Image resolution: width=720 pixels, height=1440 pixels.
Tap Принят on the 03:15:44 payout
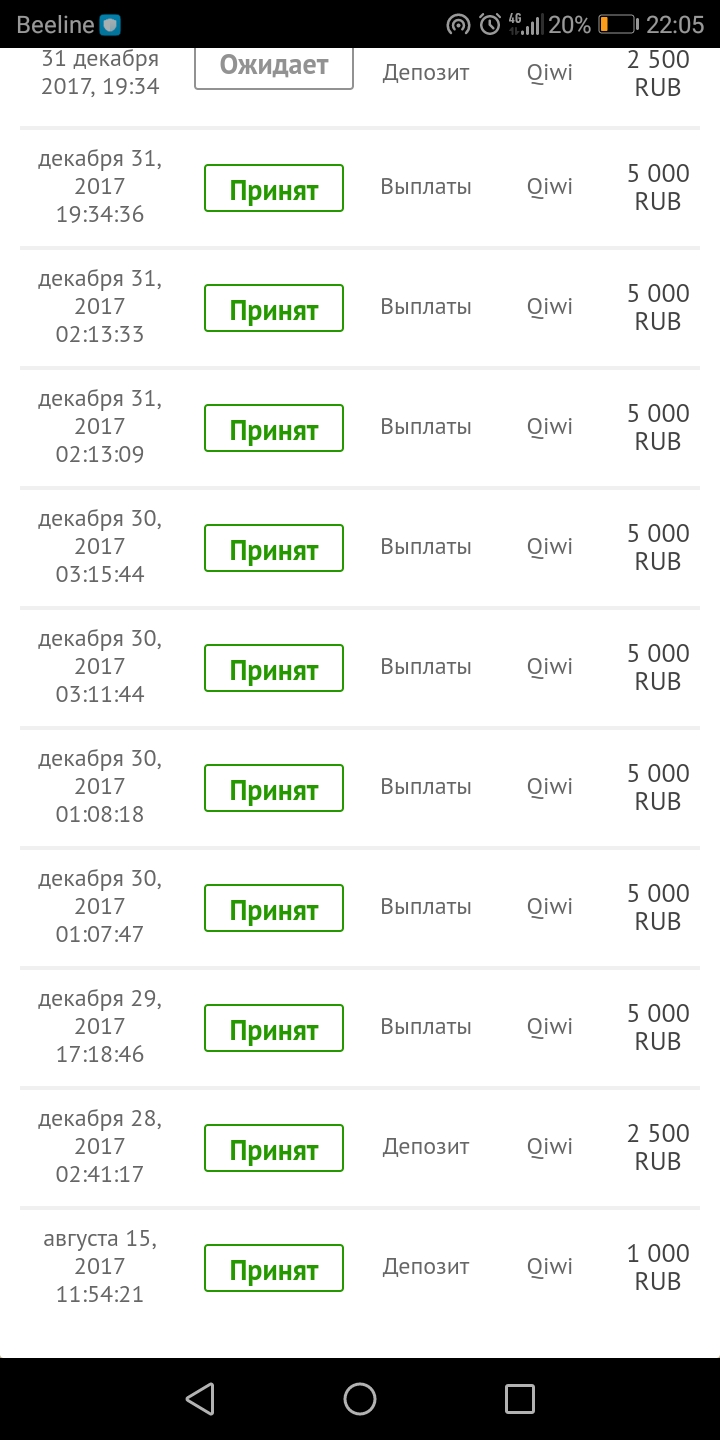[274, 548]
